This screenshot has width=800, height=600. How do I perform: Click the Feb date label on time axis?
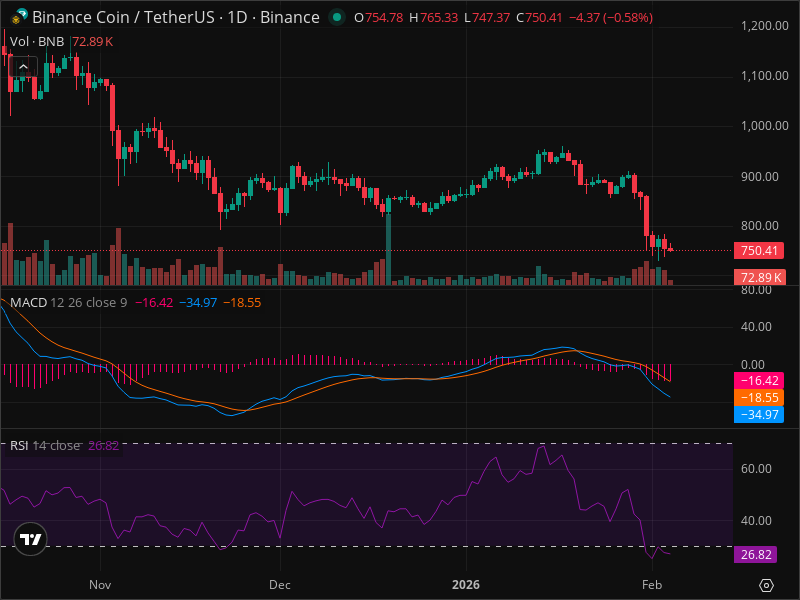[652, 585]
